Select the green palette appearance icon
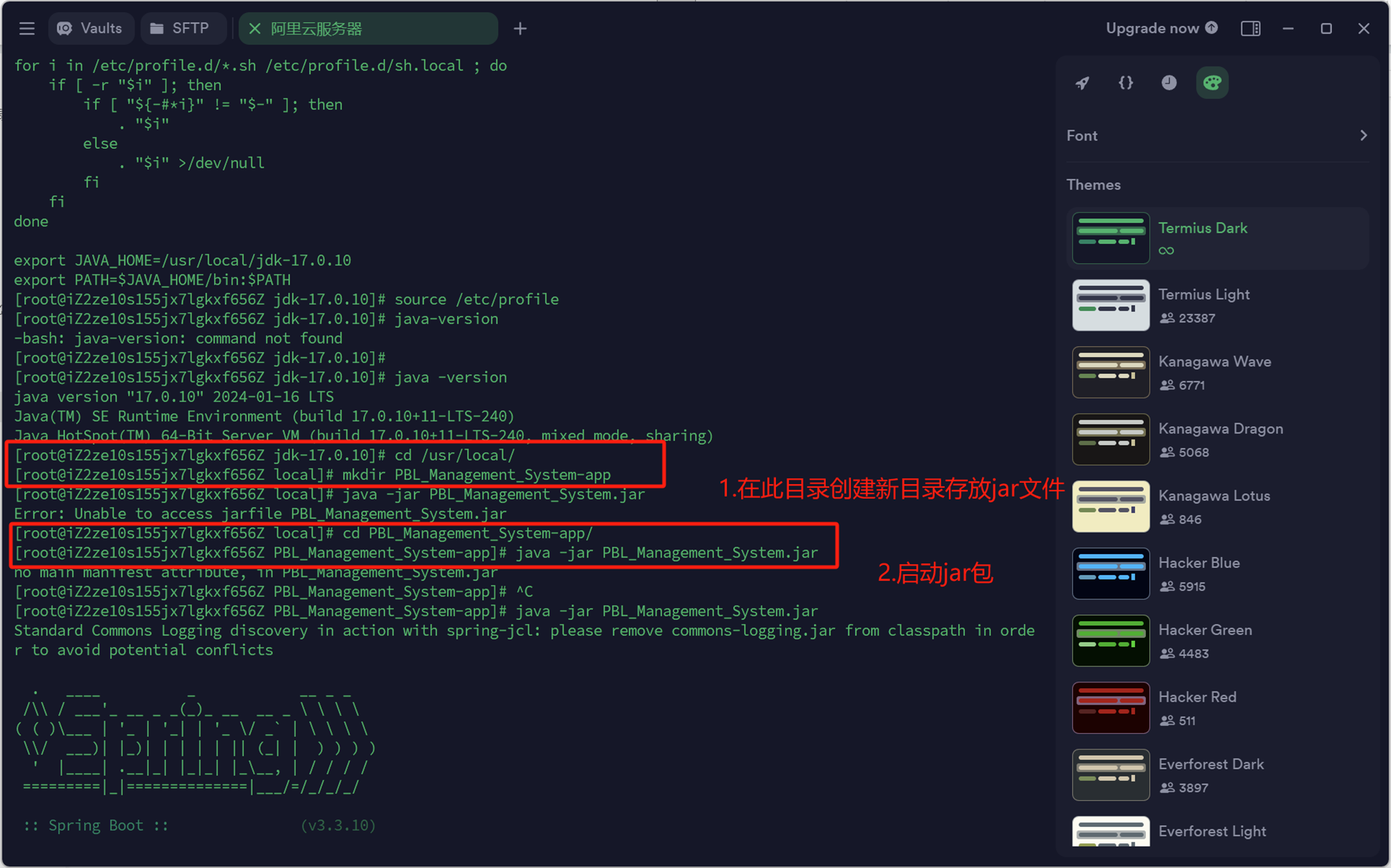 (1212, 82)
